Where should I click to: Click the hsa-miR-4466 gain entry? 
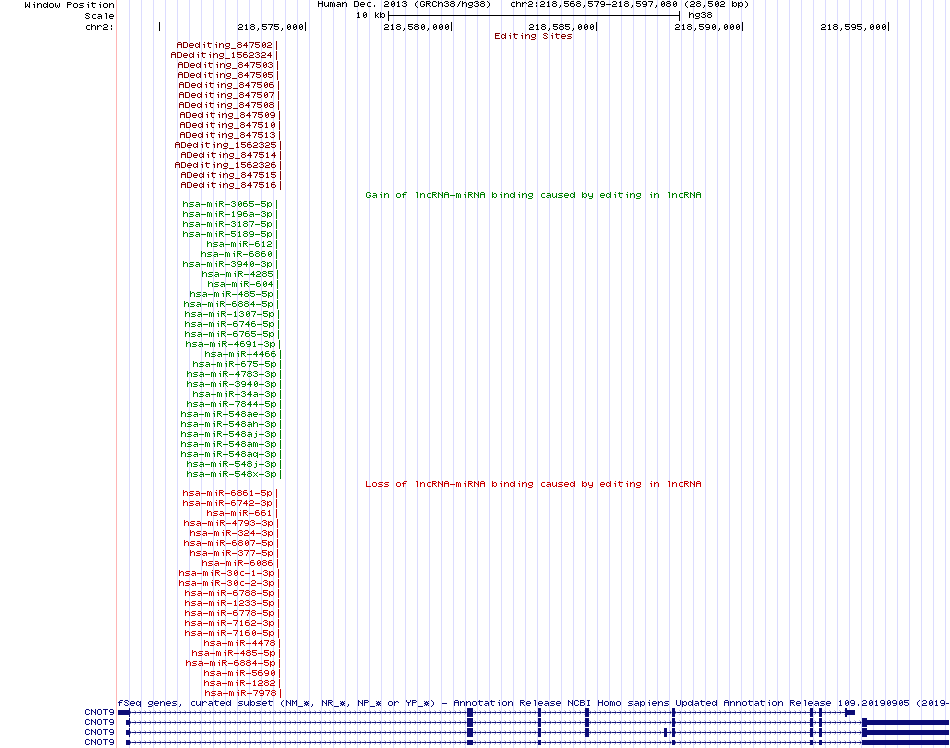pos(241,354)
